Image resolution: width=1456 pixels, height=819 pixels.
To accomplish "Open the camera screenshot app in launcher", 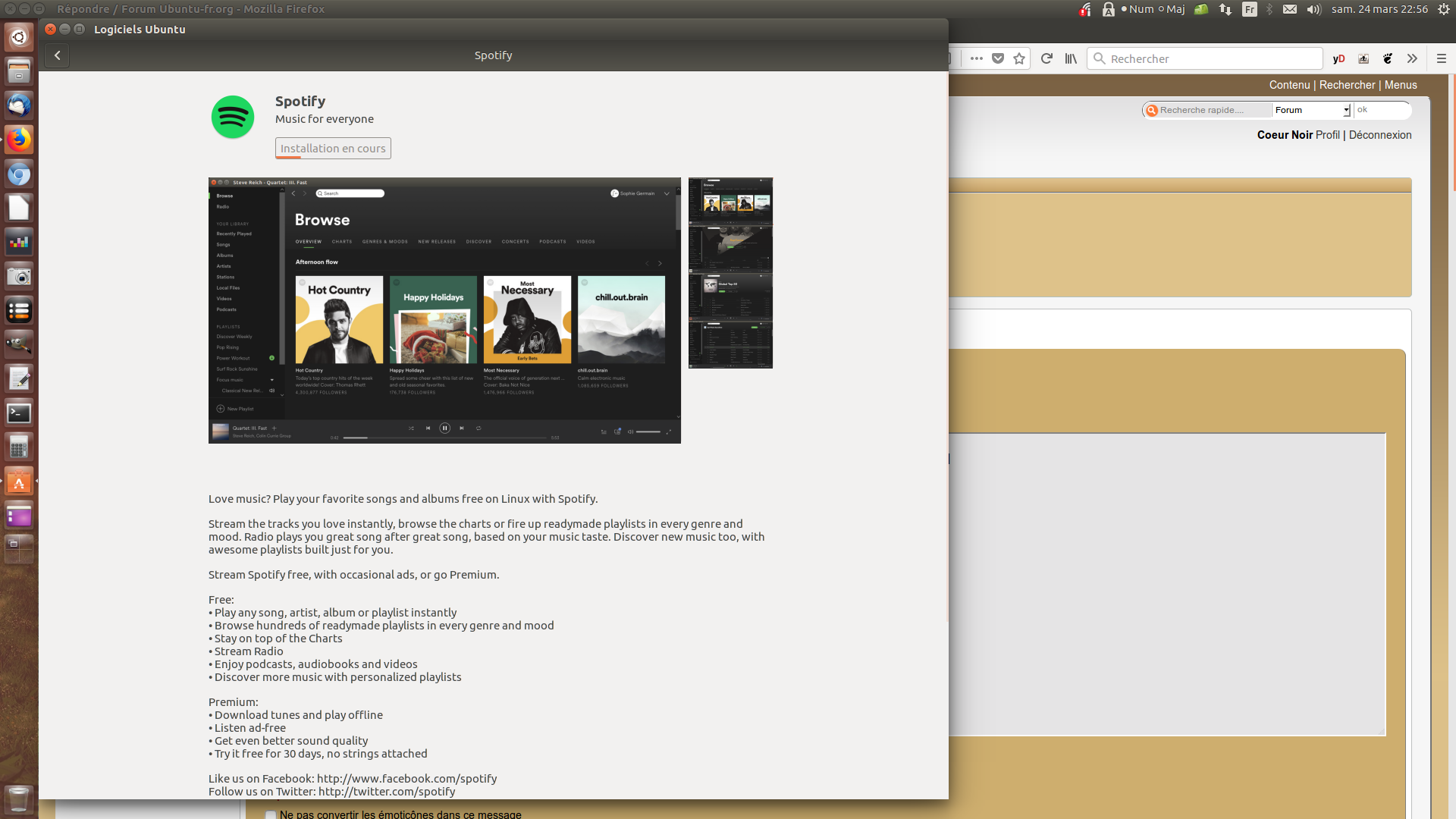I will [x=19, y=276].
